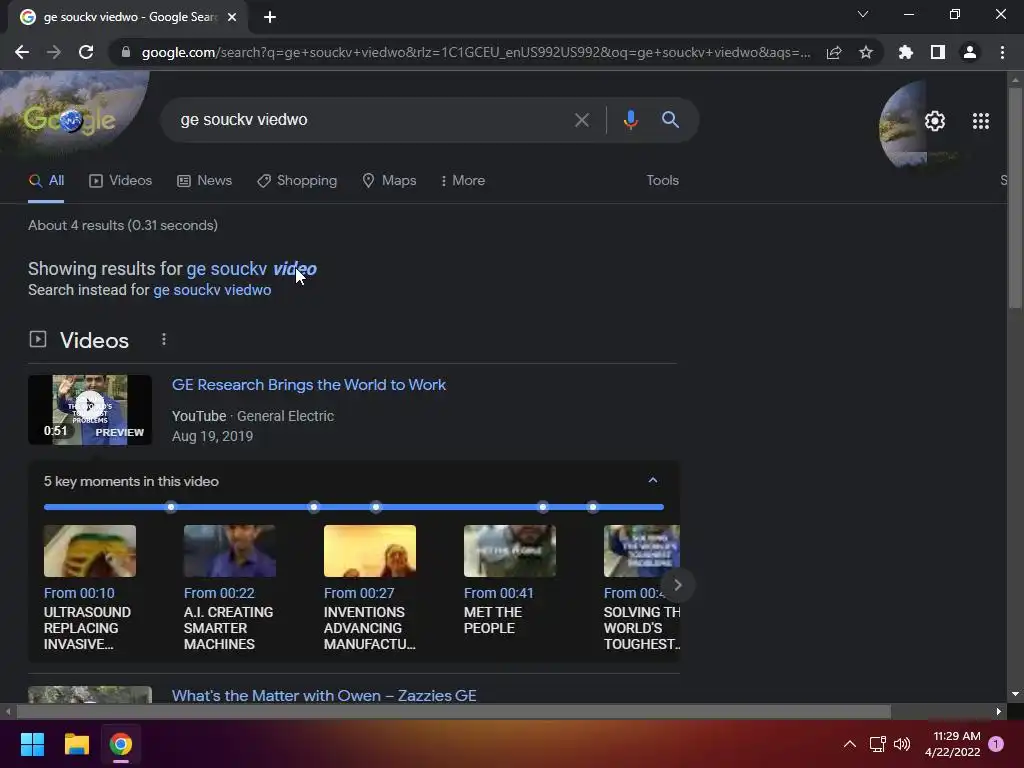Jump to key moment From 00:41
The height and width of the screenshot is (768, 1024).
click(x=498, y=593)
